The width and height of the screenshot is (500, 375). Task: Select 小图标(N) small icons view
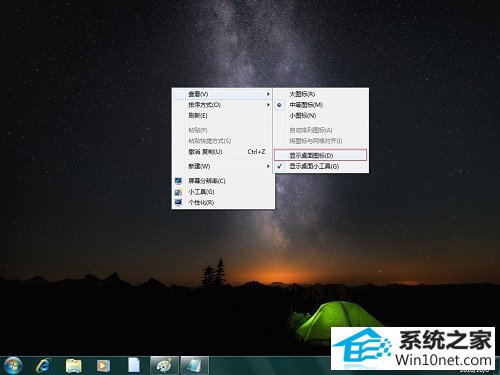[x=321, y=116]
